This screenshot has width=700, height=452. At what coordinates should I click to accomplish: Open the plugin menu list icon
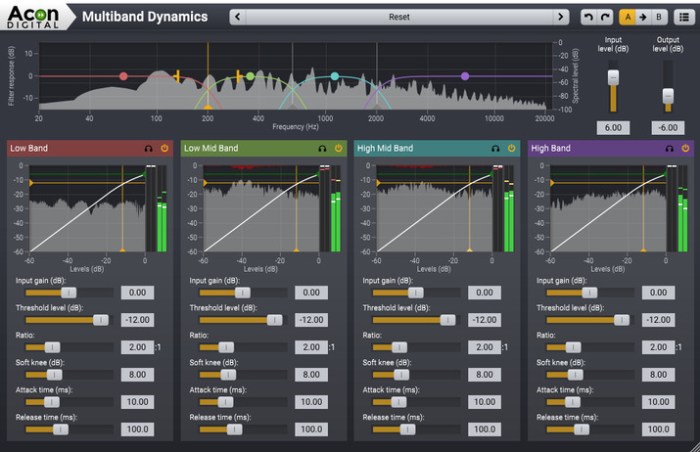point(682,17)
